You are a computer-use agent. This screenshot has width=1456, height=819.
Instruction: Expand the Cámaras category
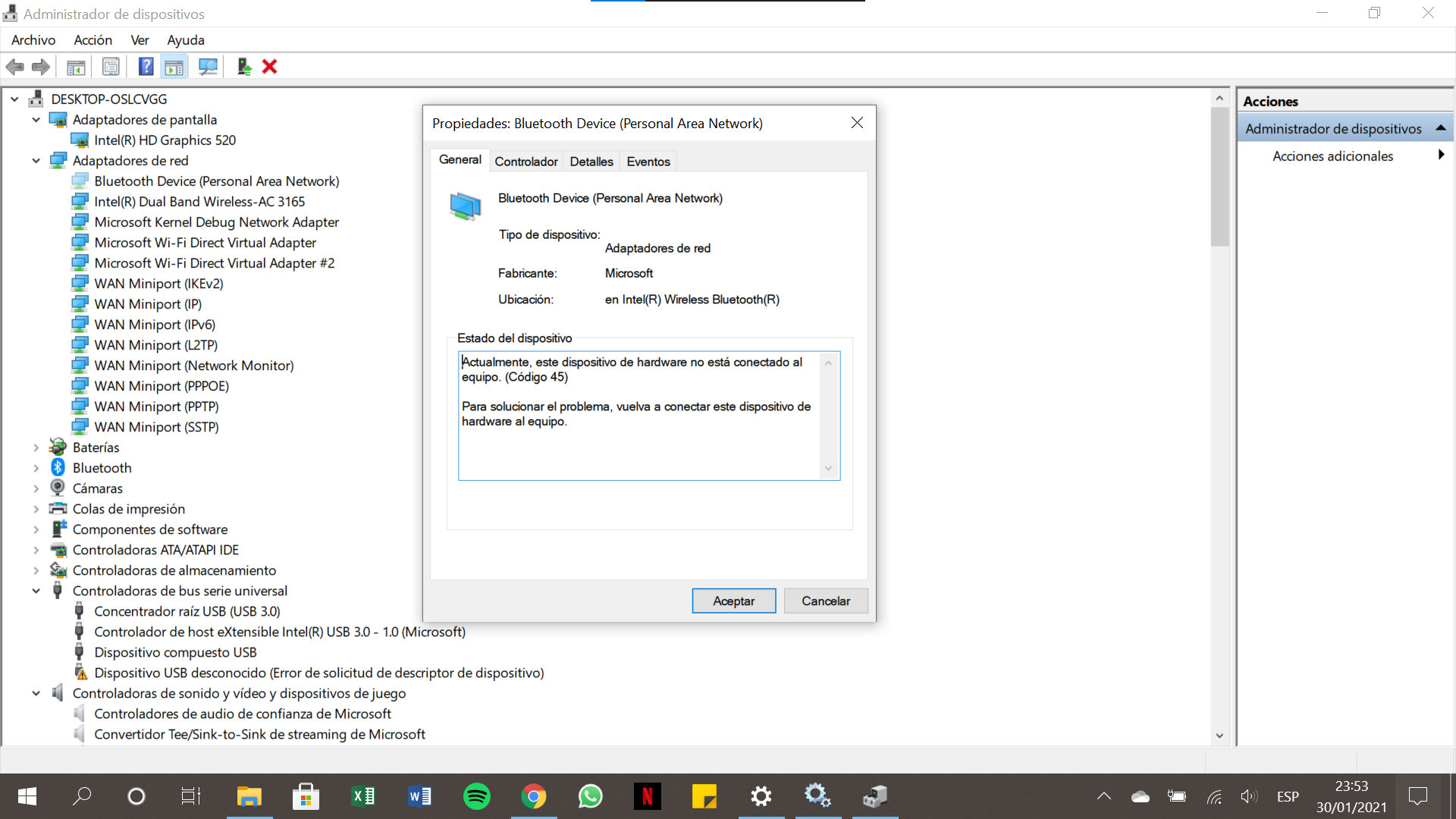click(x=36, y=488)
